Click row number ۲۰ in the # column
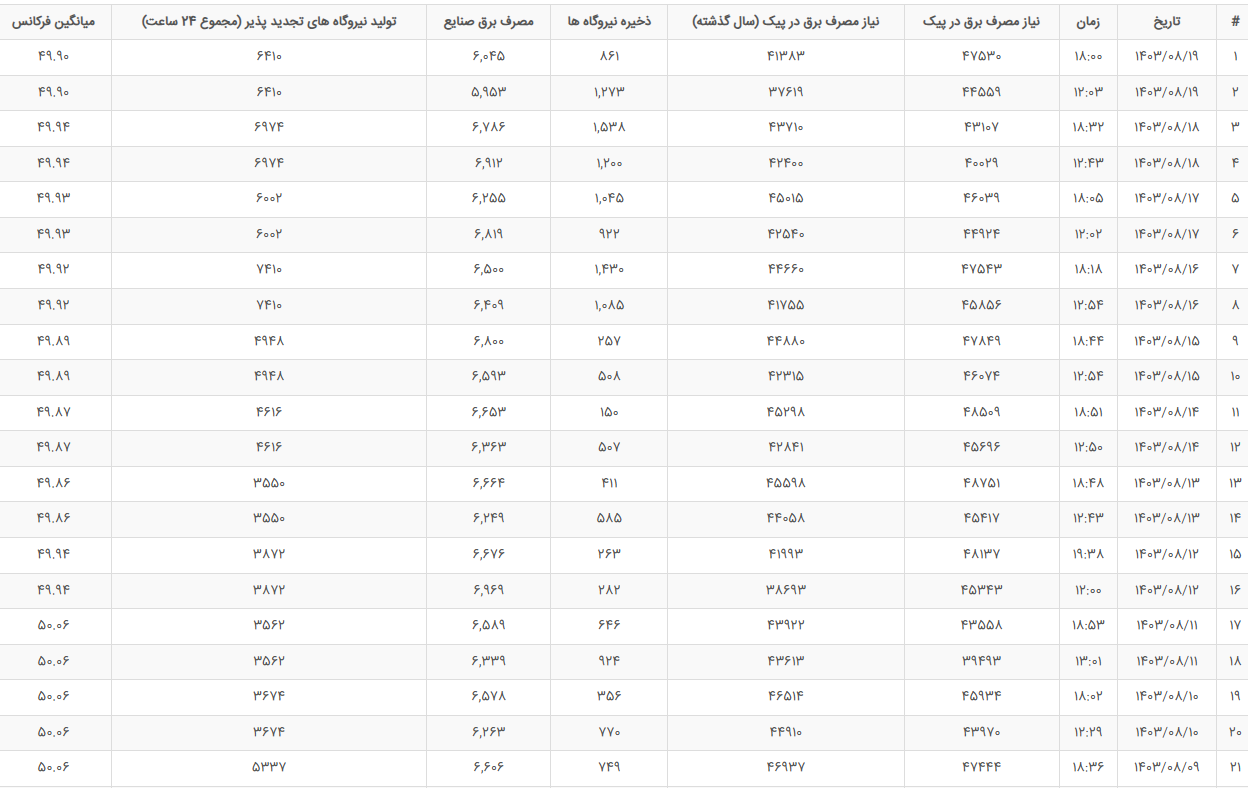The width and height of the screenshot is (1248, 788). pos(1235,732)
